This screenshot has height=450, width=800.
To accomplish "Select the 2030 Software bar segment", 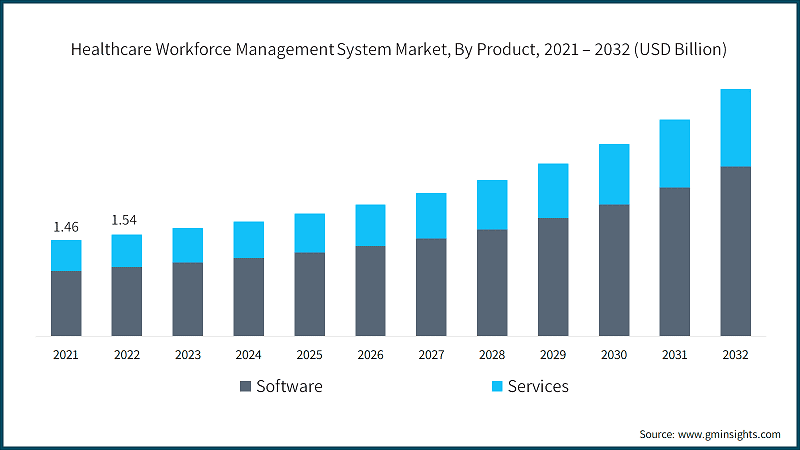I will pos(614,270).
